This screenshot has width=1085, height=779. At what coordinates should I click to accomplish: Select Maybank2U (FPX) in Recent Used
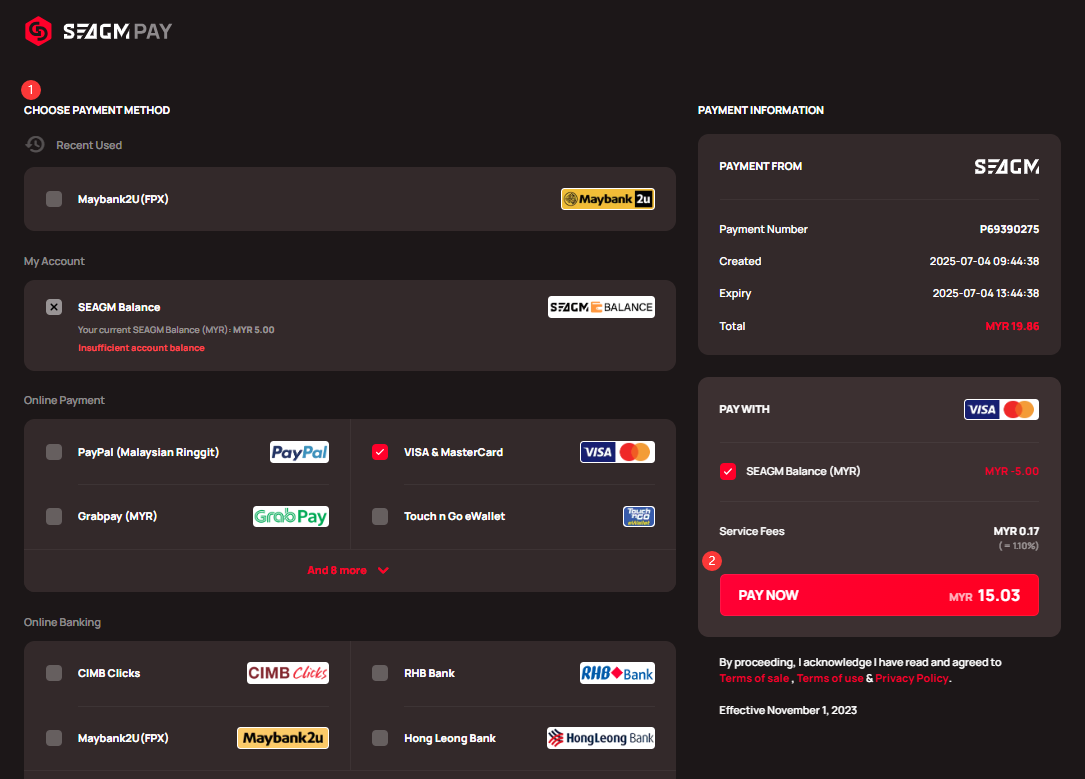54,199
